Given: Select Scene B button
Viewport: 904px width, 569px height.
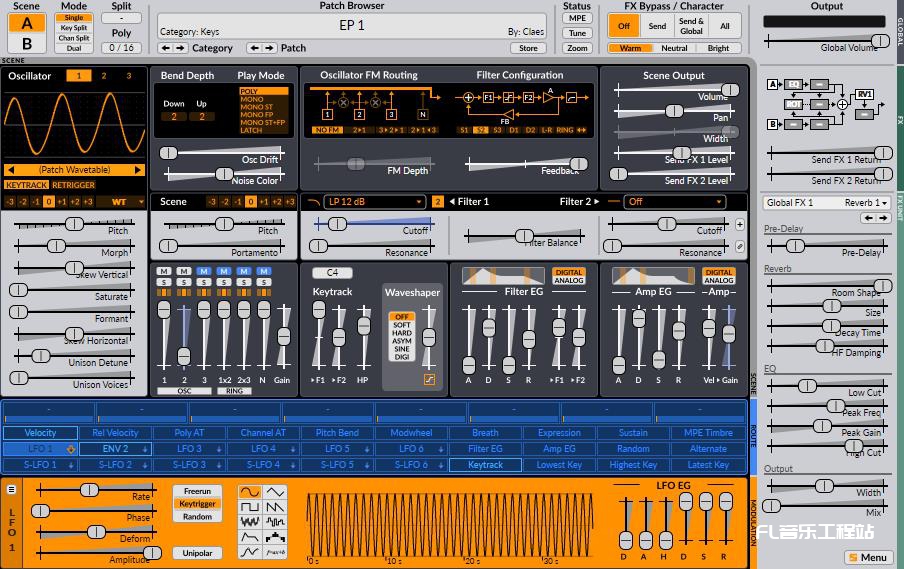Looking at the screenshot, I should [27, 43].
